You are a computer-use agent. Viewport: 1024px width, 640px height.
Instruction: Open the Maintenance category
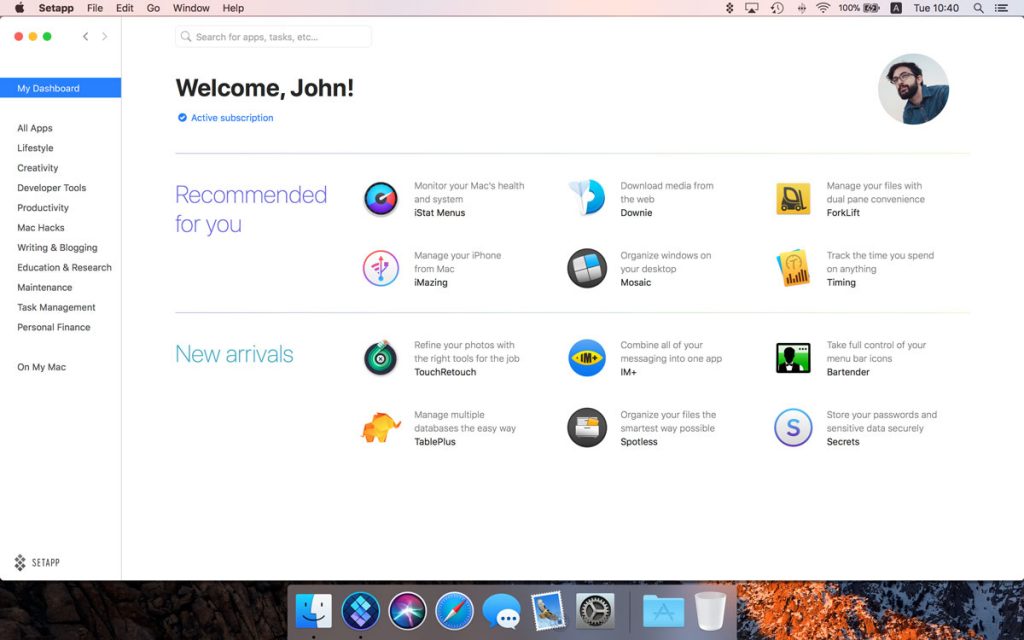44,287
